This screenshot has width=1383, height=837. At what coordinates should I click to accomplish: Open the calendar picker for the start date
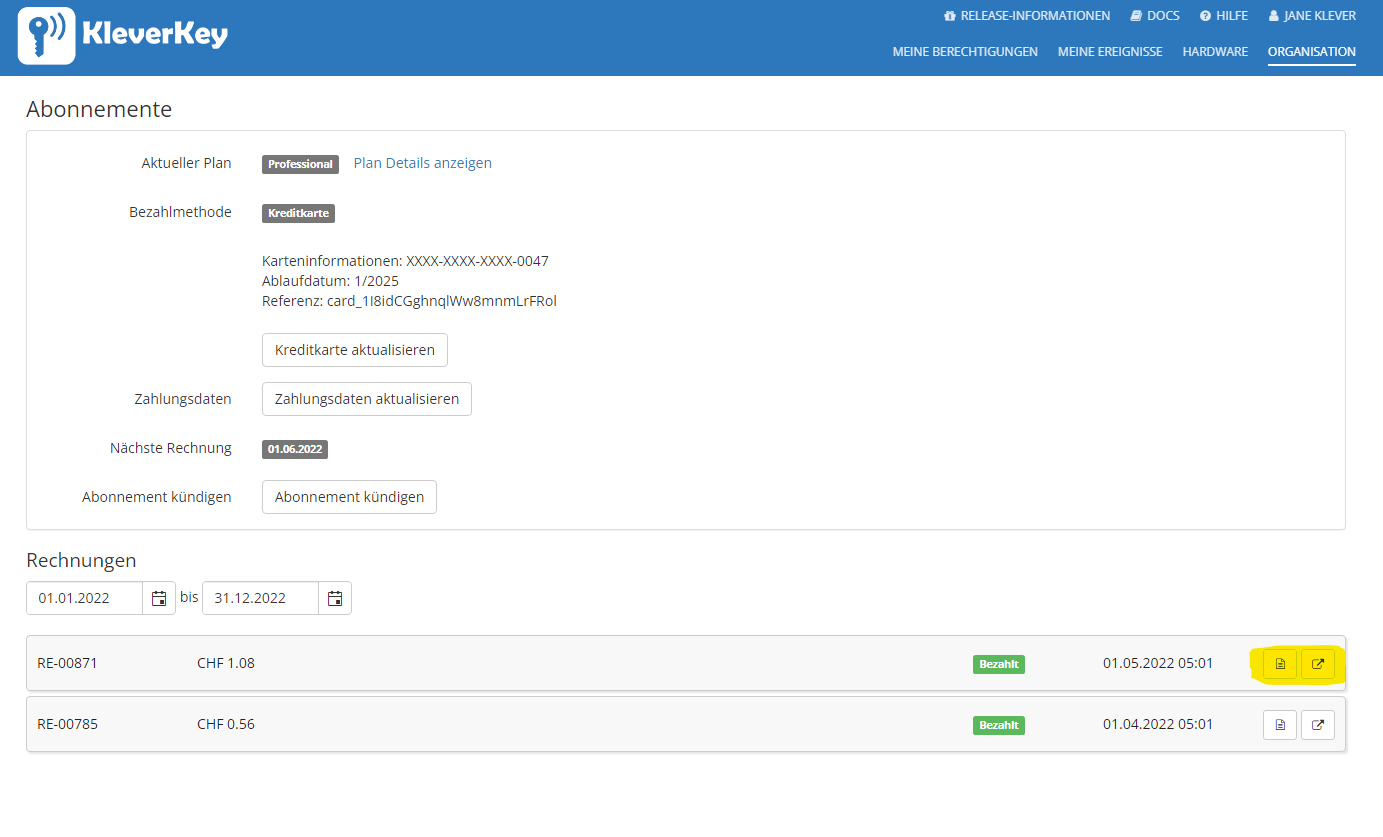click(x=159, y=598)
